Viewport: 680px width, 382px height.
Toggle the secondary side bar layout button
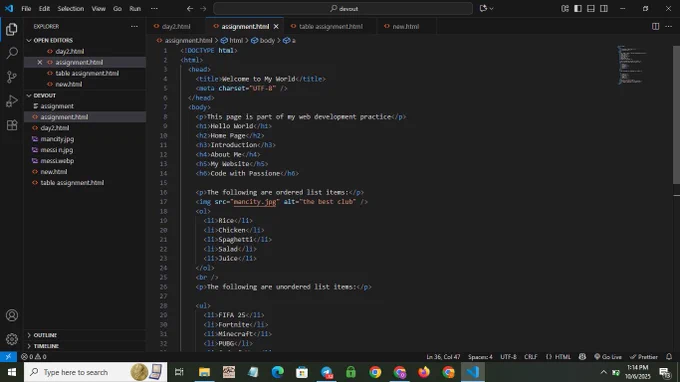(604, 9)
